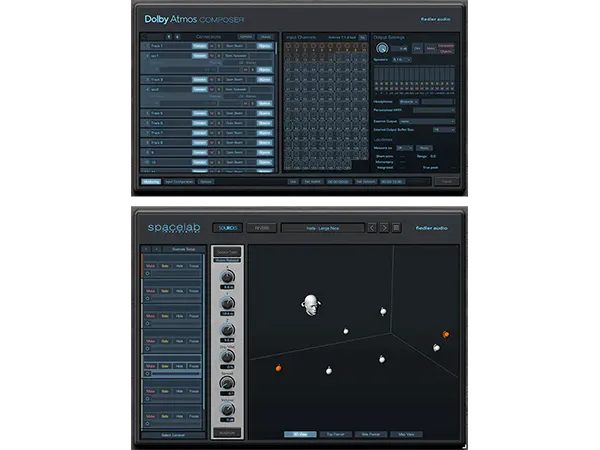Switch to the Input Configuration tab
Image resolution: width=600 pixels, height=450 pixels.
pos(179,181)
